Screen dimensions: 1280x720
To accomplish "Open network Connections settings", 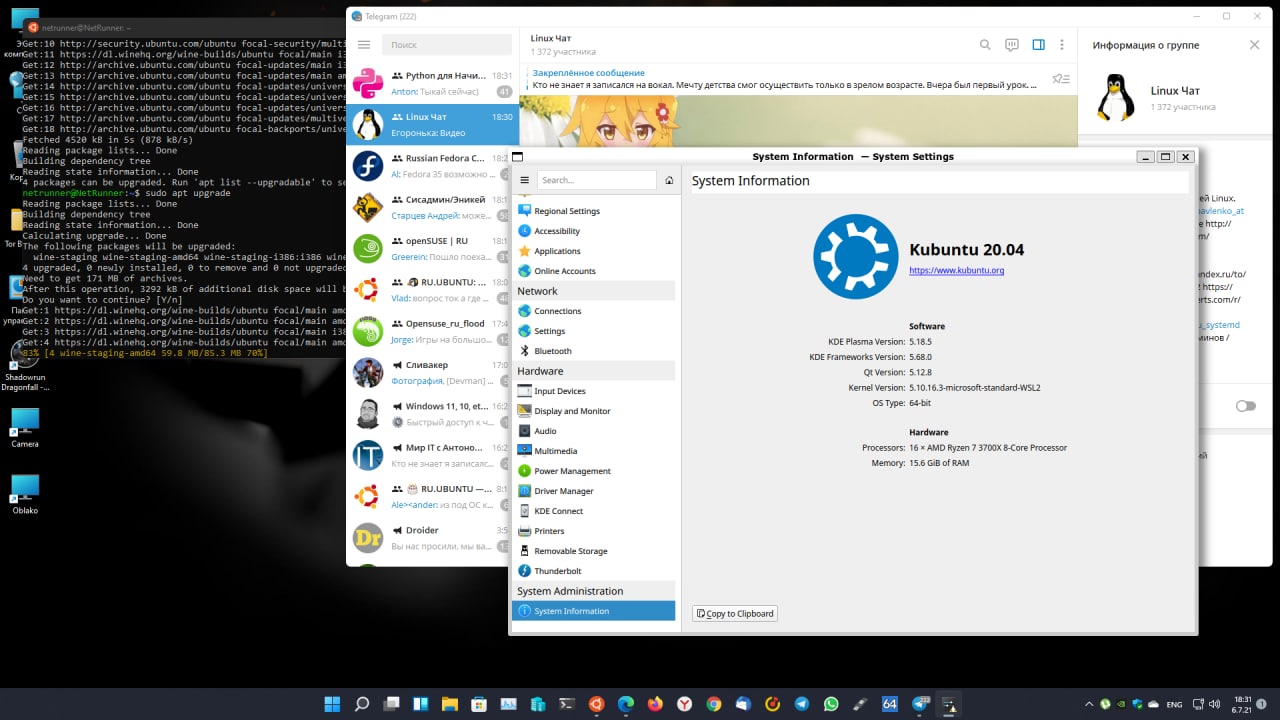I will click(594, 311).
